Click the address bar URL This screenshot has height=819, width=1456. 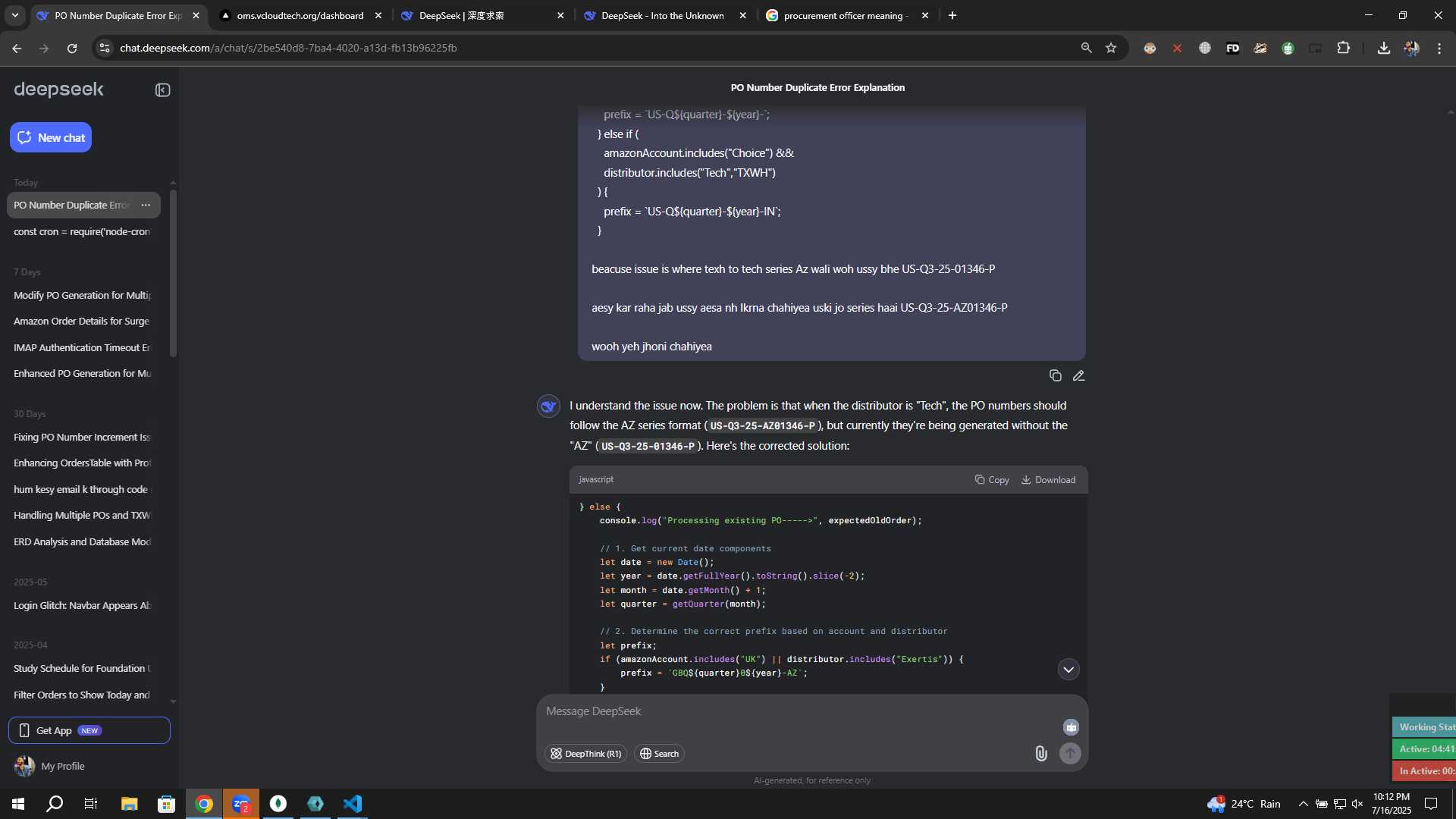[288, 48]
